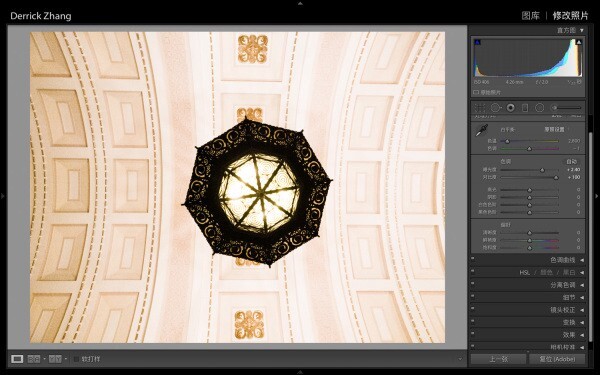Click the 自动 auto tone button

pos(571,161)
